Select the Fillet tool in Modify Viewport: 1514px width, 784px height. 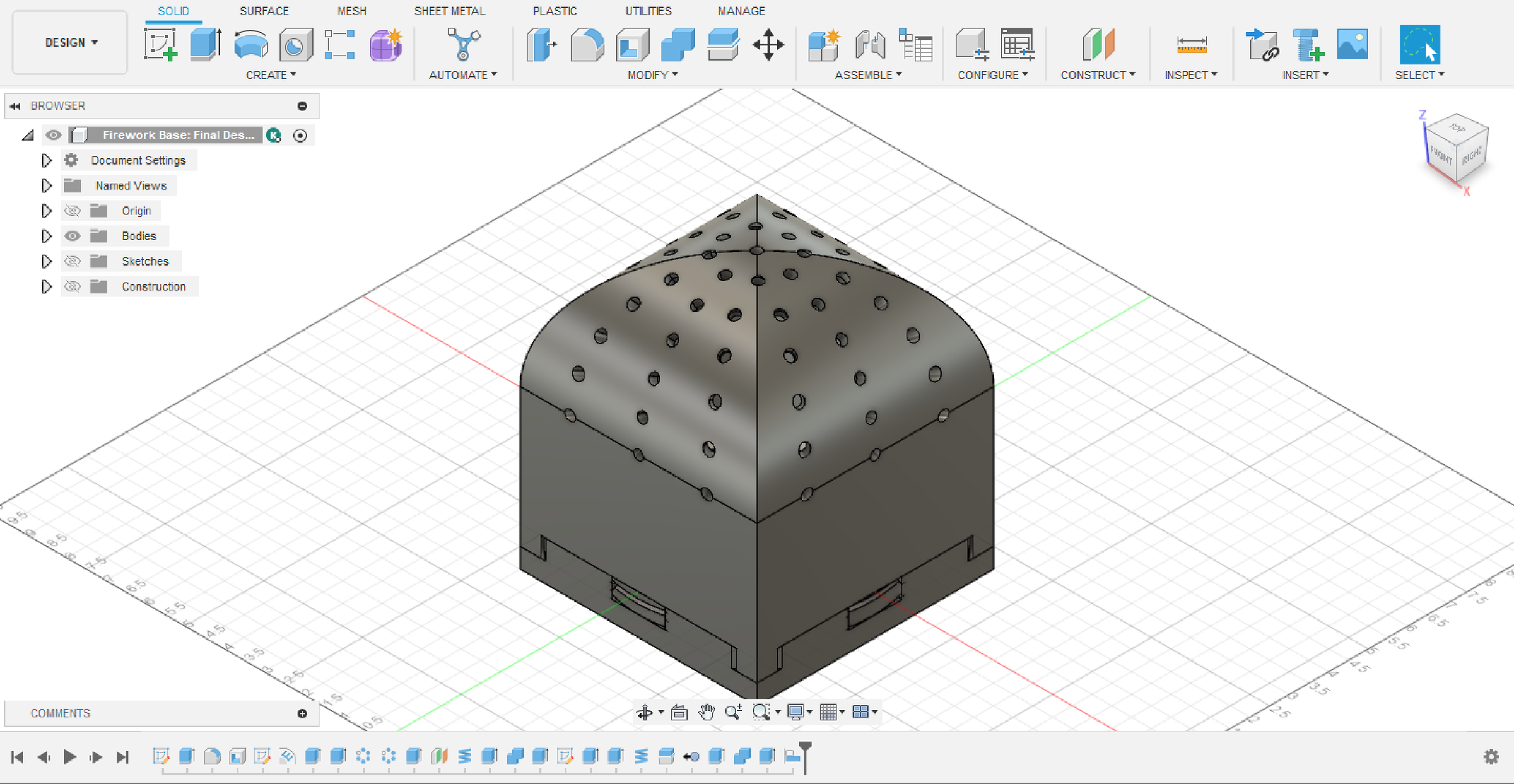587,45
